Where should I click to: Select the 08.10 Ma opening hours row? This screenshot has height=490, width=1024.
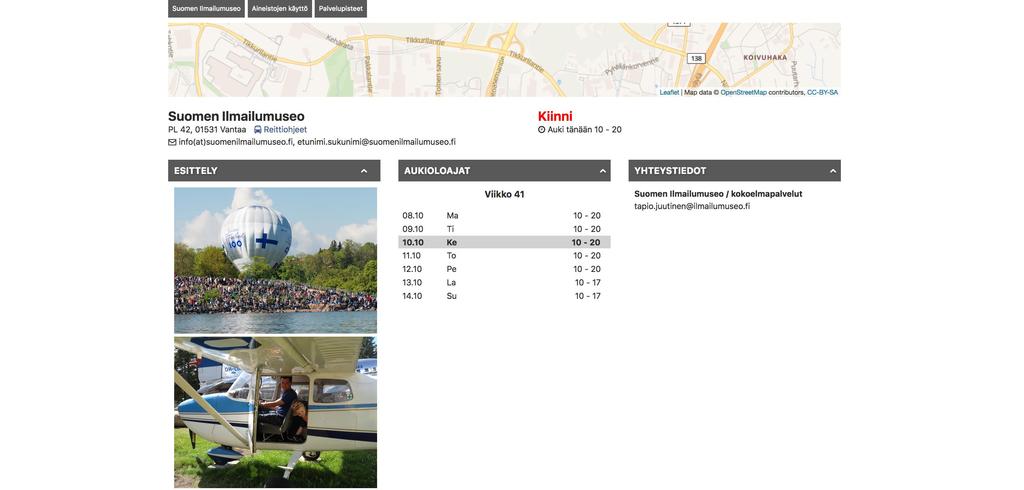tap(504, 216)
